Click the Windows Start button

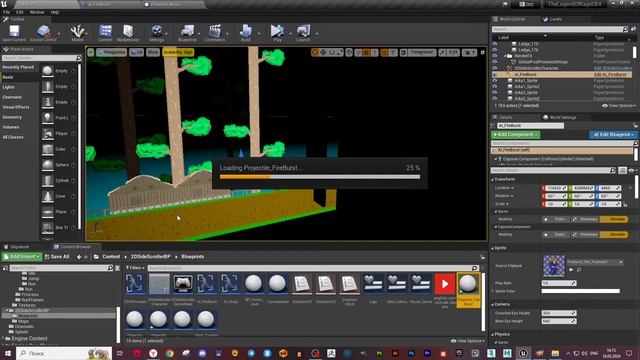[x=7, y=353]
